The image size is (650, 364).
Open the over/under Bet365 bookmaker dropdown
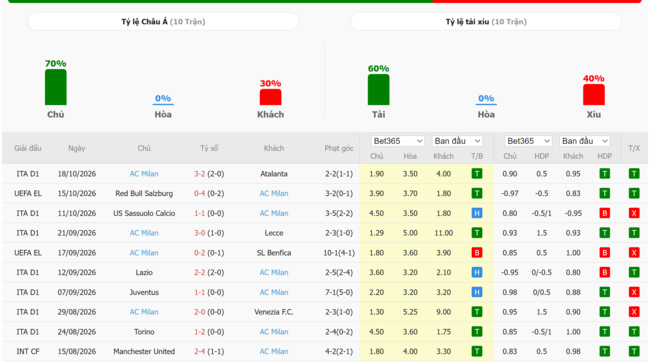[x=528, y=141]
